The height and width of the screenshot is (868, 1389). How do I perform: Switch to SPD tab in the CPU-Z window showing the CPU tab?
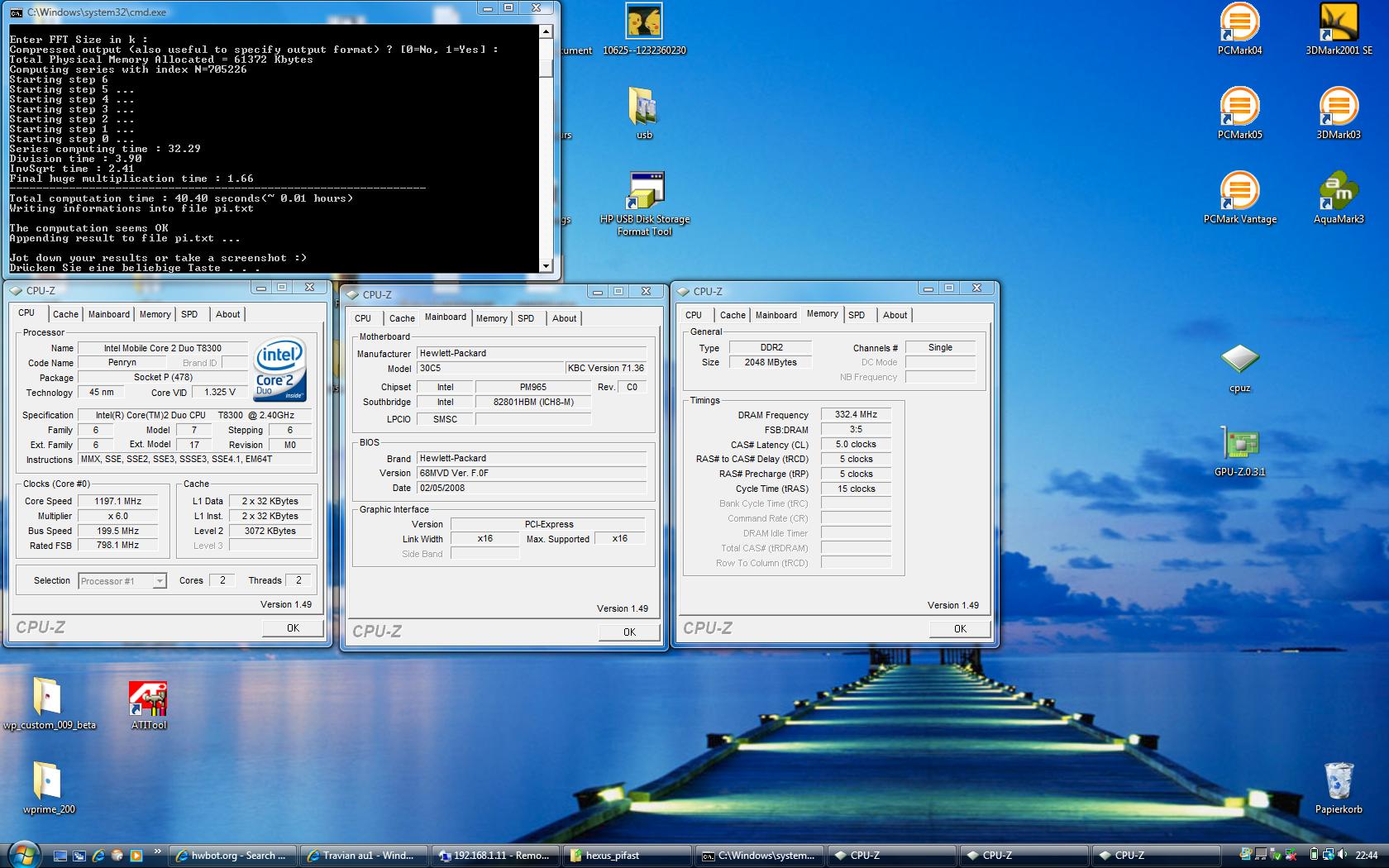pyautogui.click(x=189, y=314)
